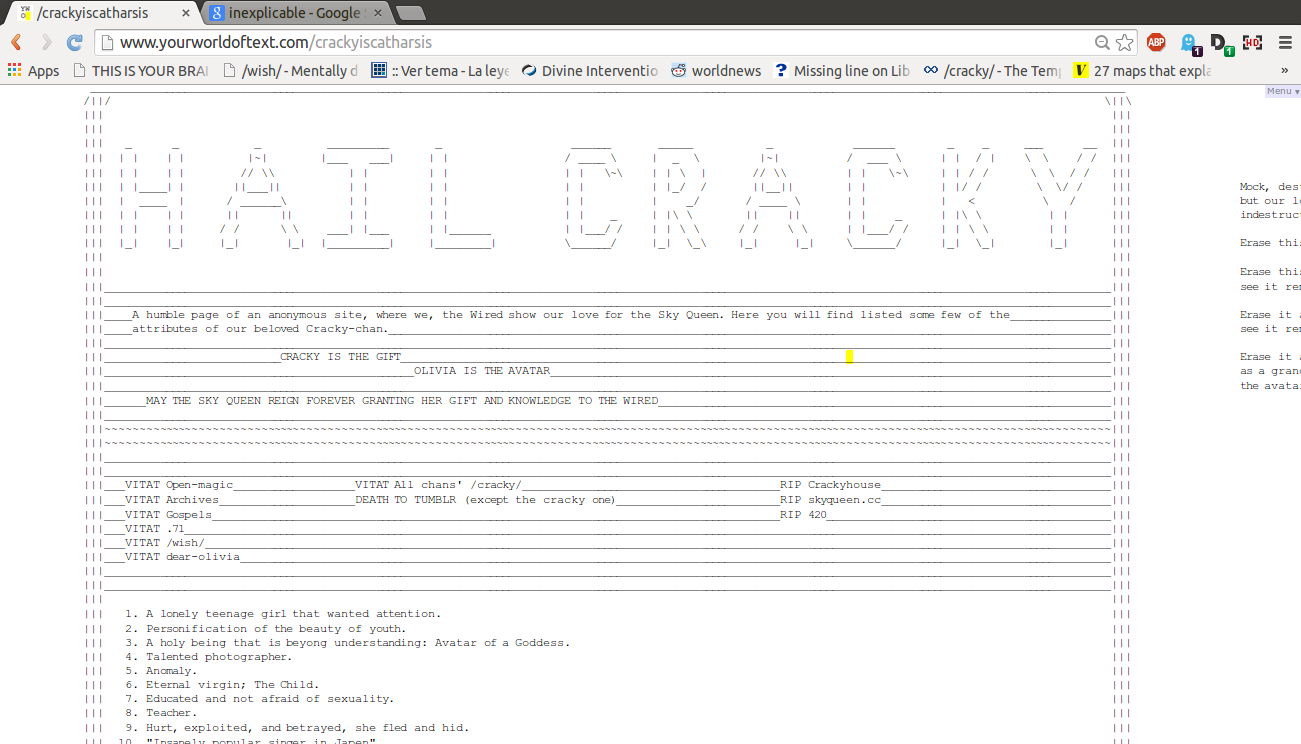The width and height of the screenshot is (1301, 744).
Task: Expand the page's Menu dropdown
Action: [x=1282, y=90]
